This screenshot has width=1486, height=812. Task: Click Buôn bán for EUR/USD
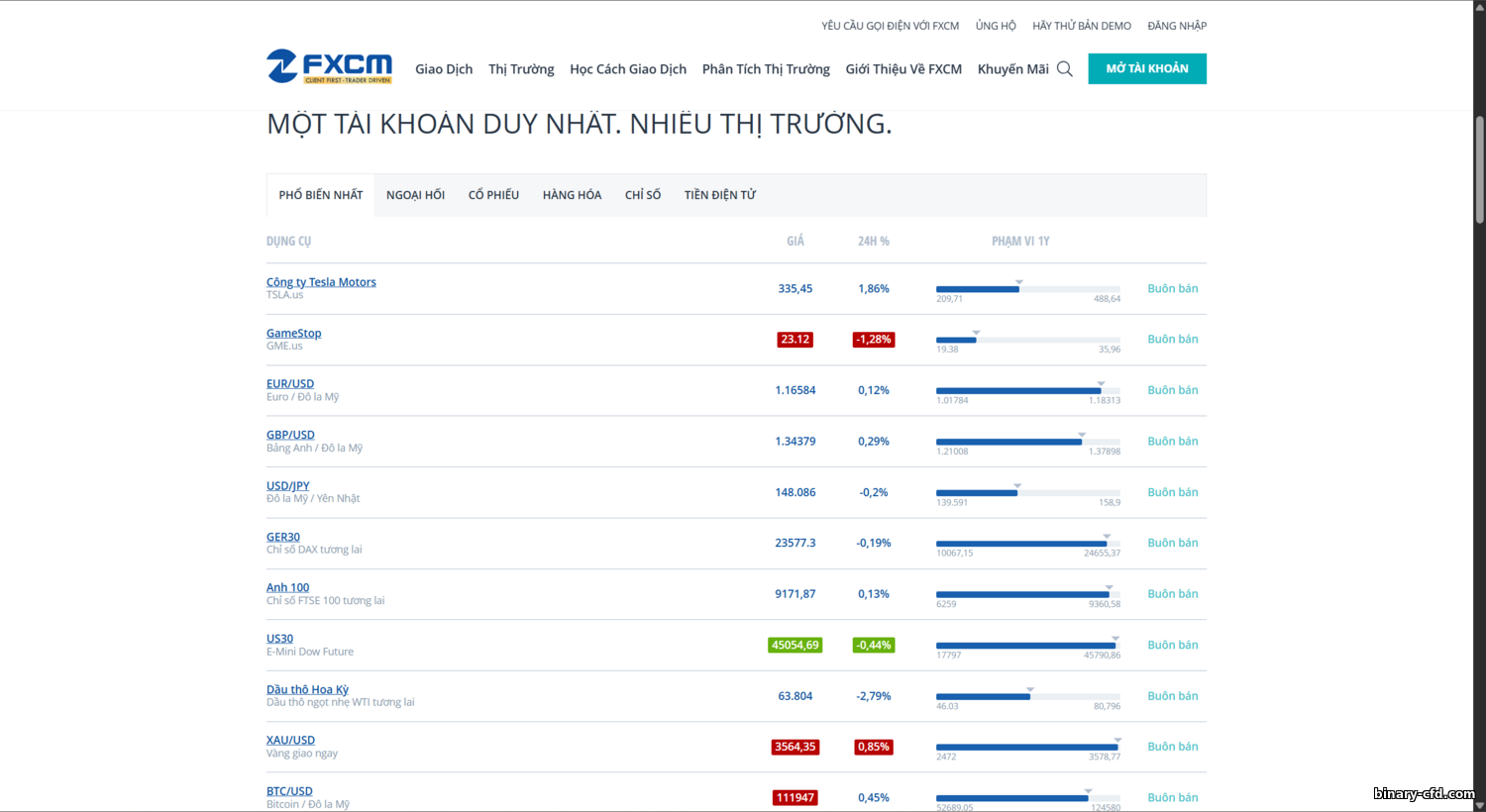(1173, 390)
